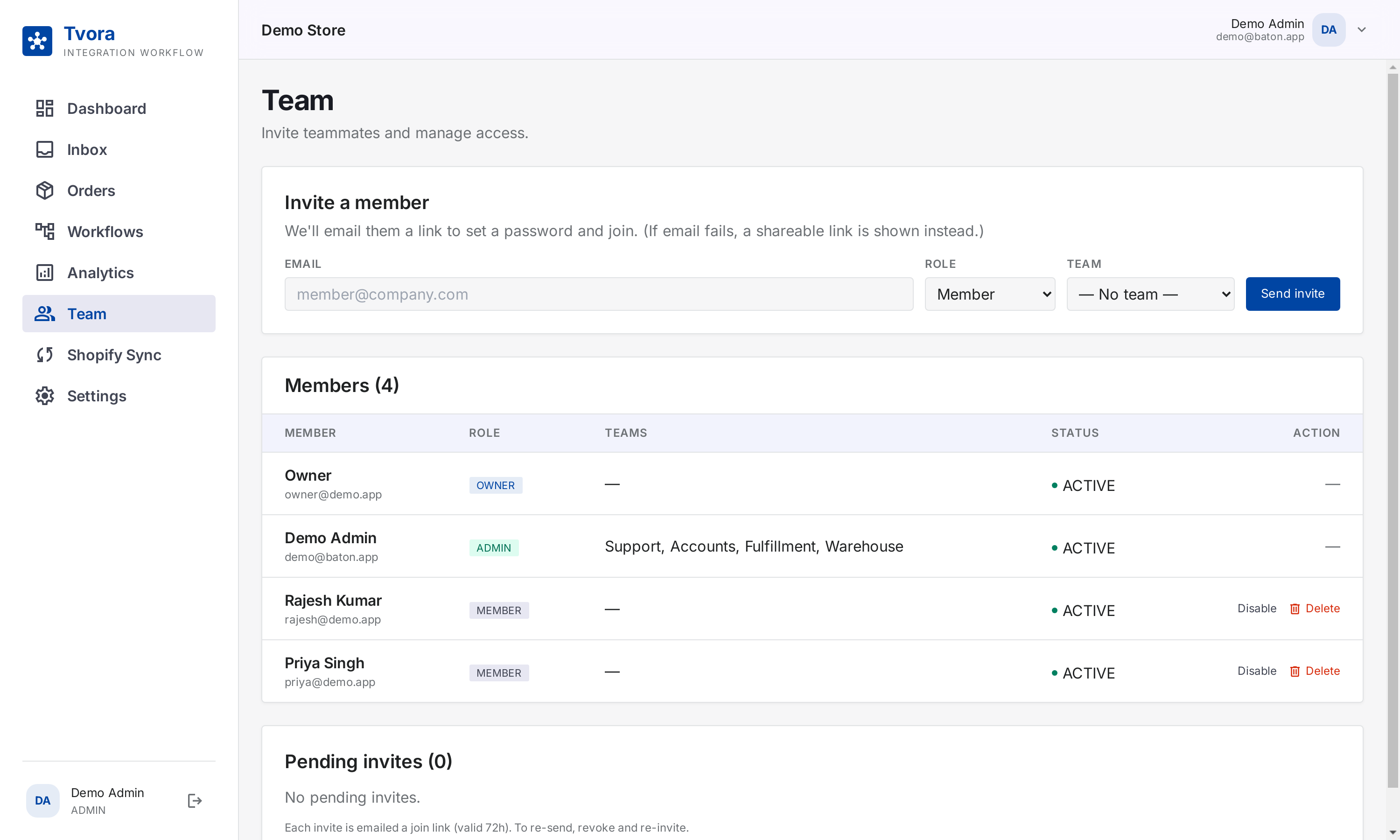Click the Dashboard grid icon

(45, 108)
